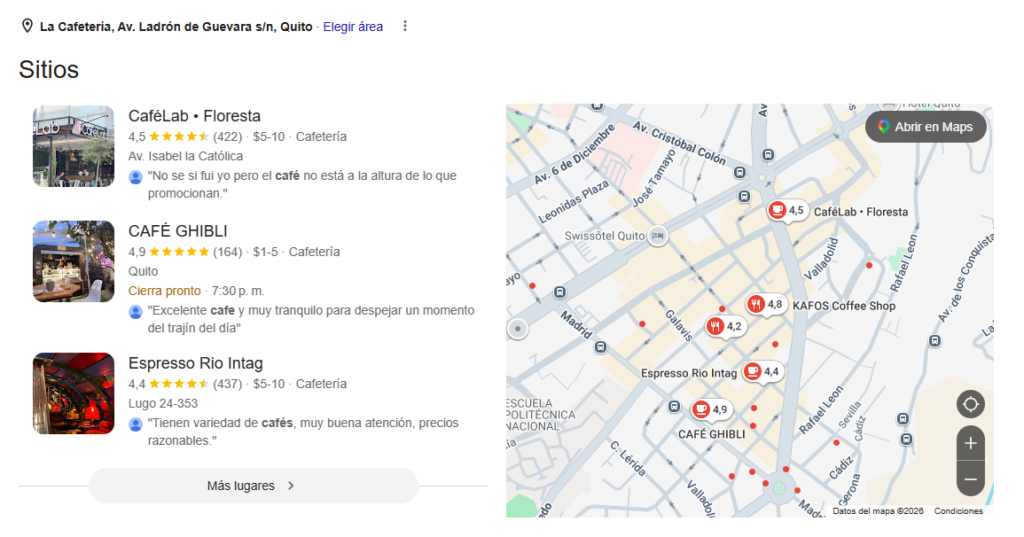1024x537 pixels.
Task: Click the Swissôtel Quito label on map
Action: tap(605, 236)
